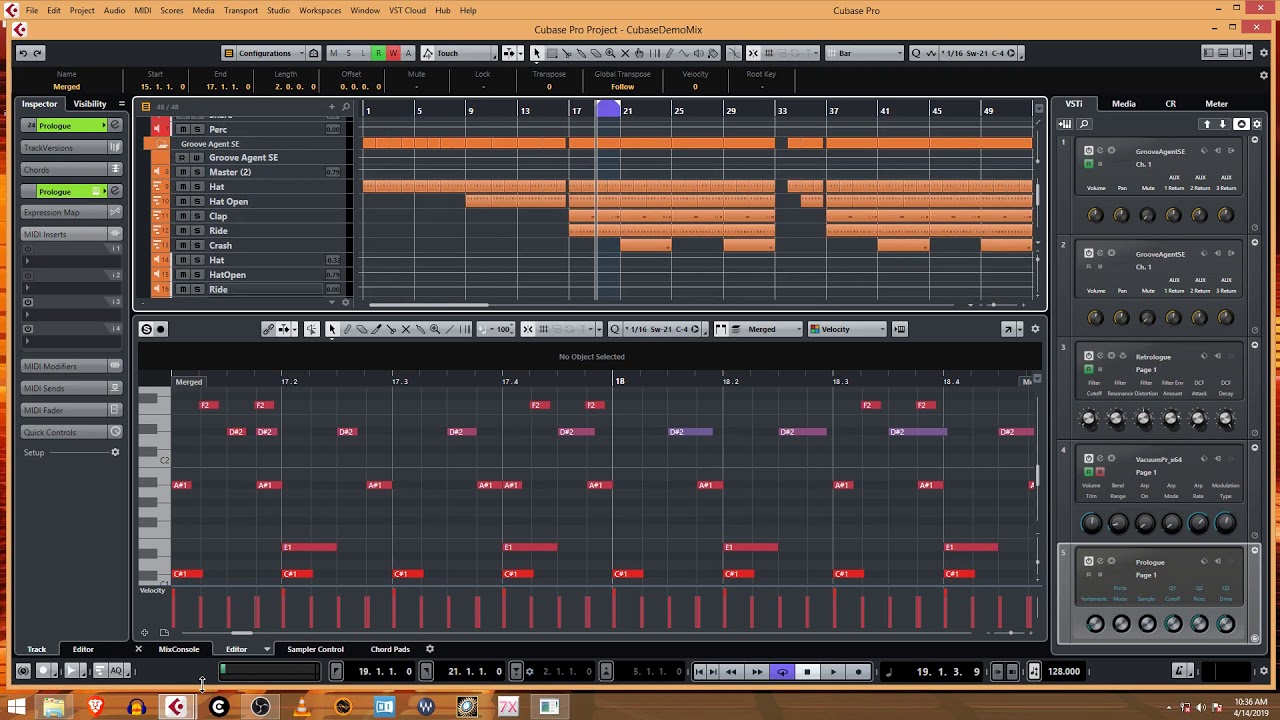Viewport: 1280px width, 720px height.
Task: Toggle the transport Cycle loop button
Action: pyautogui.click(x=782, y=672)
